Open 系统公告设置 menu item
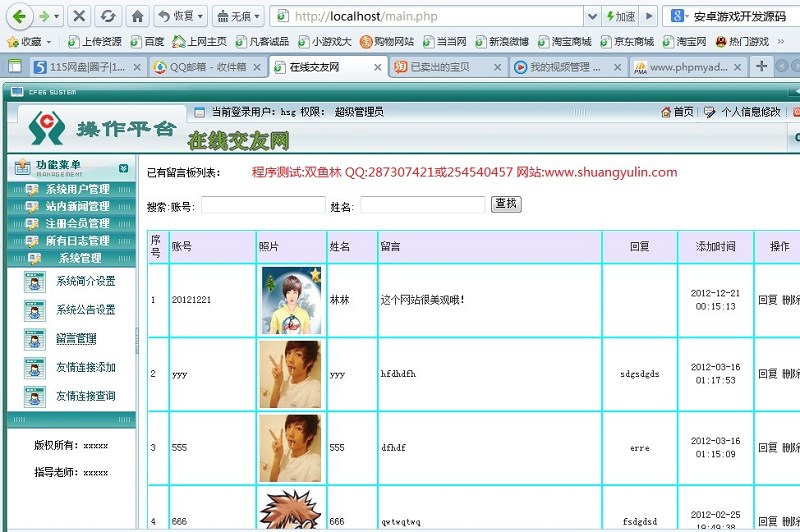This screenshot has width=800, height=532. coord(86,310)
